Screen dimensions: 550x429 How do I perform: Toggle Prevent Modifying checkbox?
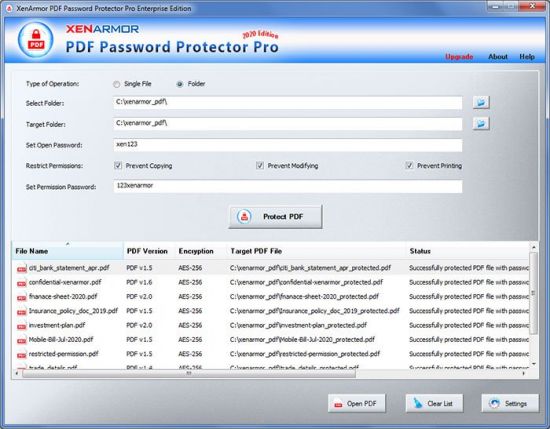(260, 166)
